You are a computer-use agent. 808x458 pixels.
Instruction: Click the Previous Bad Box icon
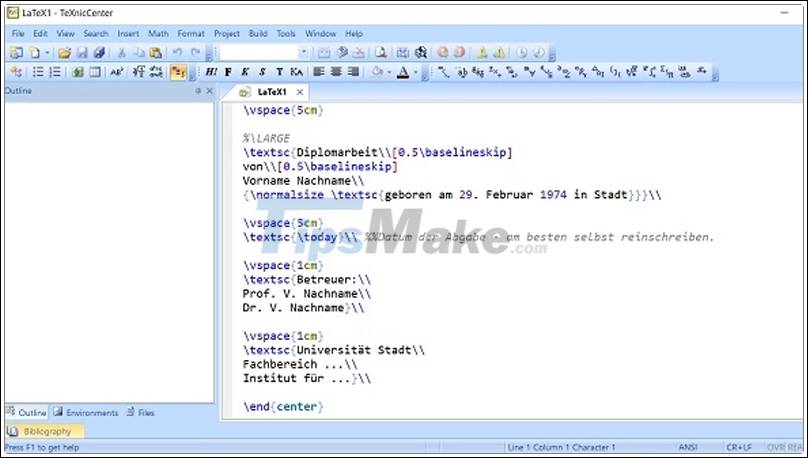[x=538, y=53]
